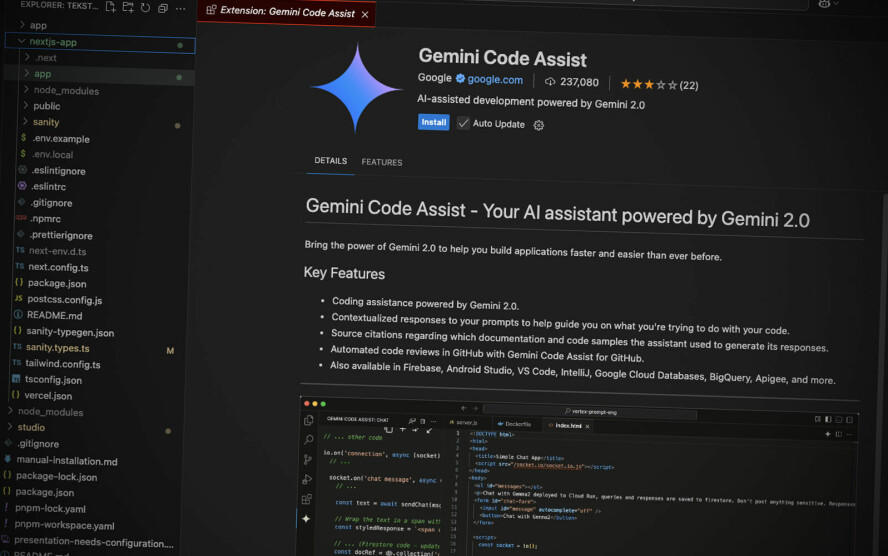Open the vercel.json file

pos(48,396)
